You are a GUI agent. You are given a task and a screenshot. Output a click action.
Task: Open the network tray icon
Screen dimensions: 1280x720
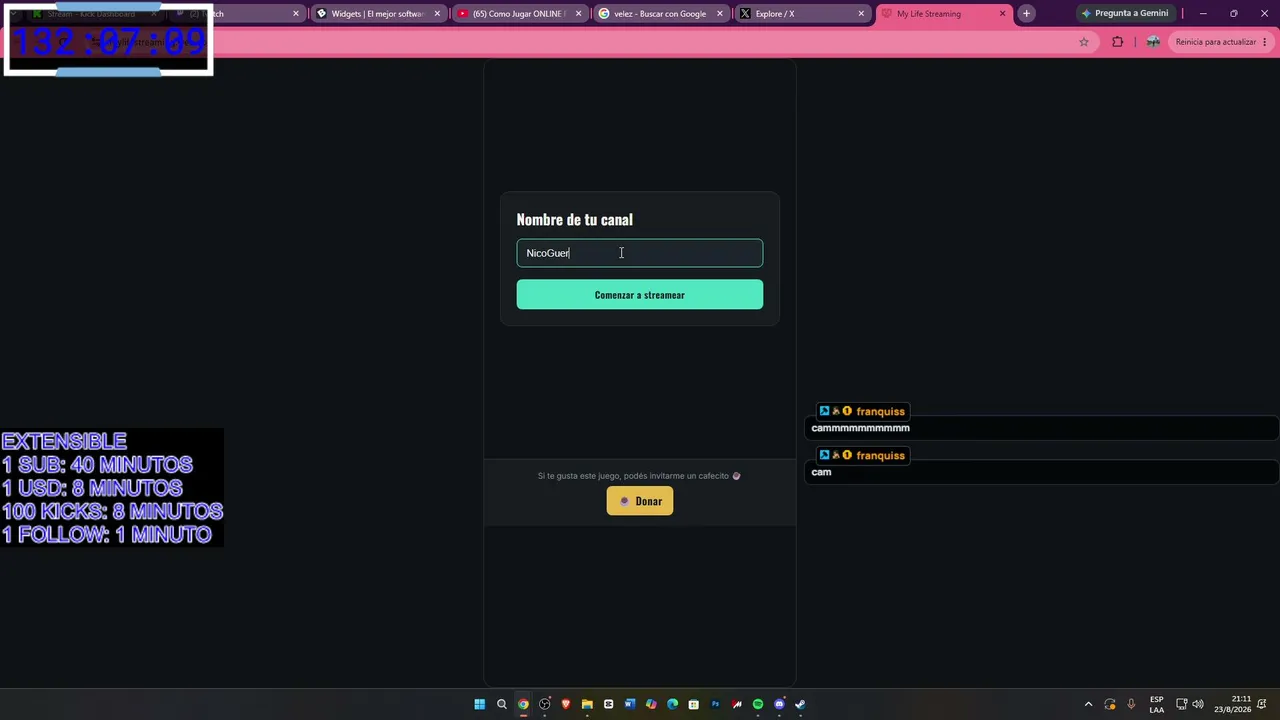pos(1181,704)
